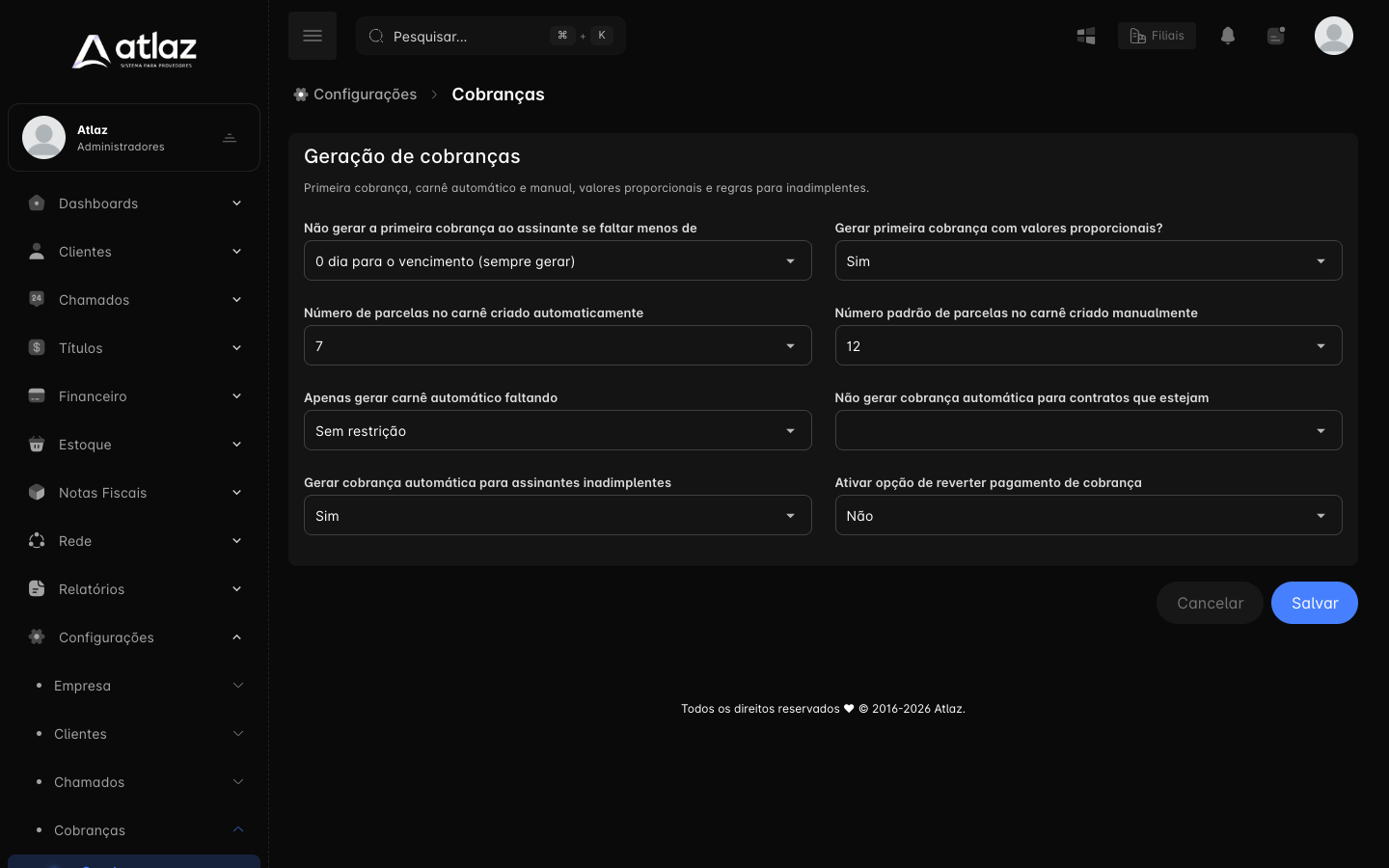Click the Financeiro card icon
Image resolution: width=1389 pixels, height=868 pixels.
[x=37, y=395]
